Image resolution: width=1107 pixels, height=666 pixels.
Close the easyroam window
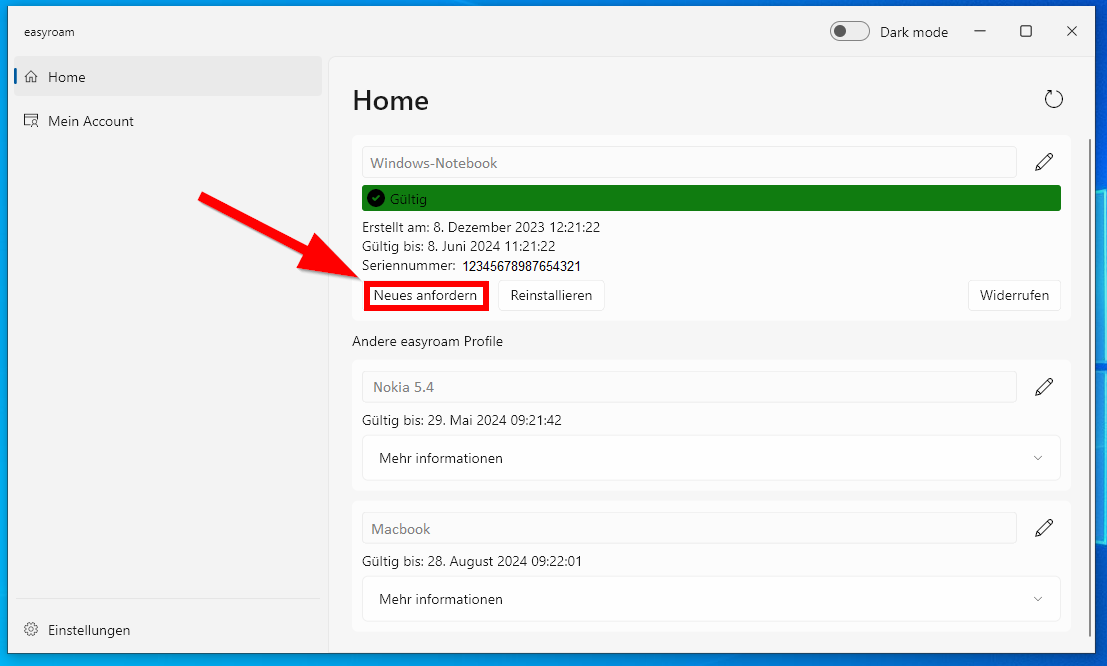coord(1072,31)
